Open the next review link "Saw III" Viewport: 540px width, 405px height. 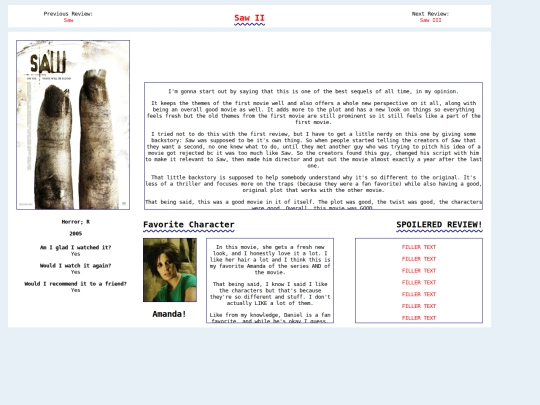click(430, 20)
